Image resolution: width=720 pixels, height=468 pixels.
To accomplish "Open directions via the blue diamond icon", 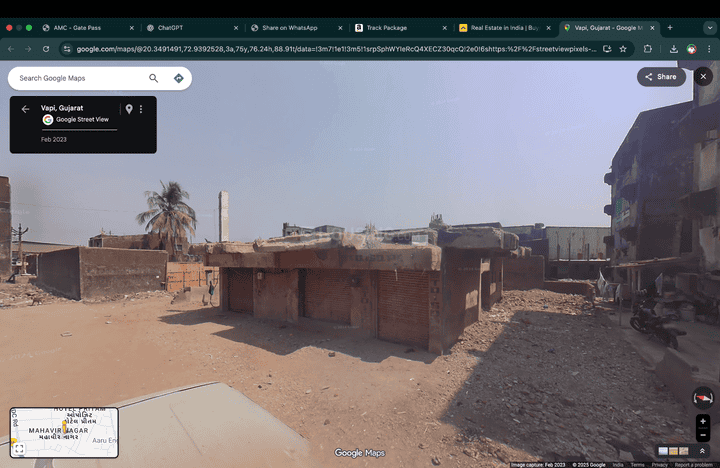I will tap(179, 78).
